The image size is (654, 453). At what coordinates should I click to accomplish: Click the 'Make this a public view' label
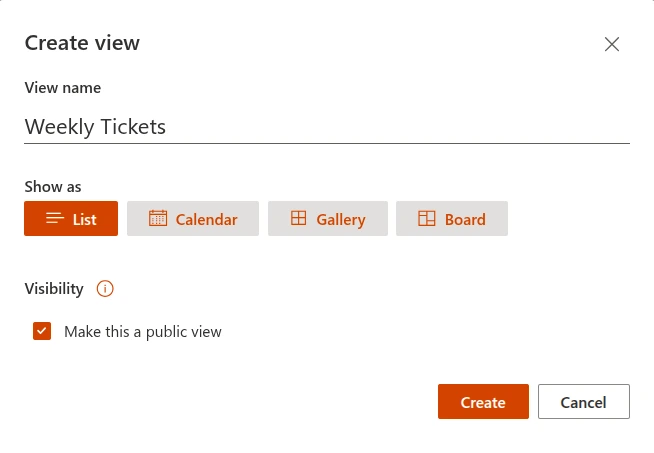coord(143,332)
